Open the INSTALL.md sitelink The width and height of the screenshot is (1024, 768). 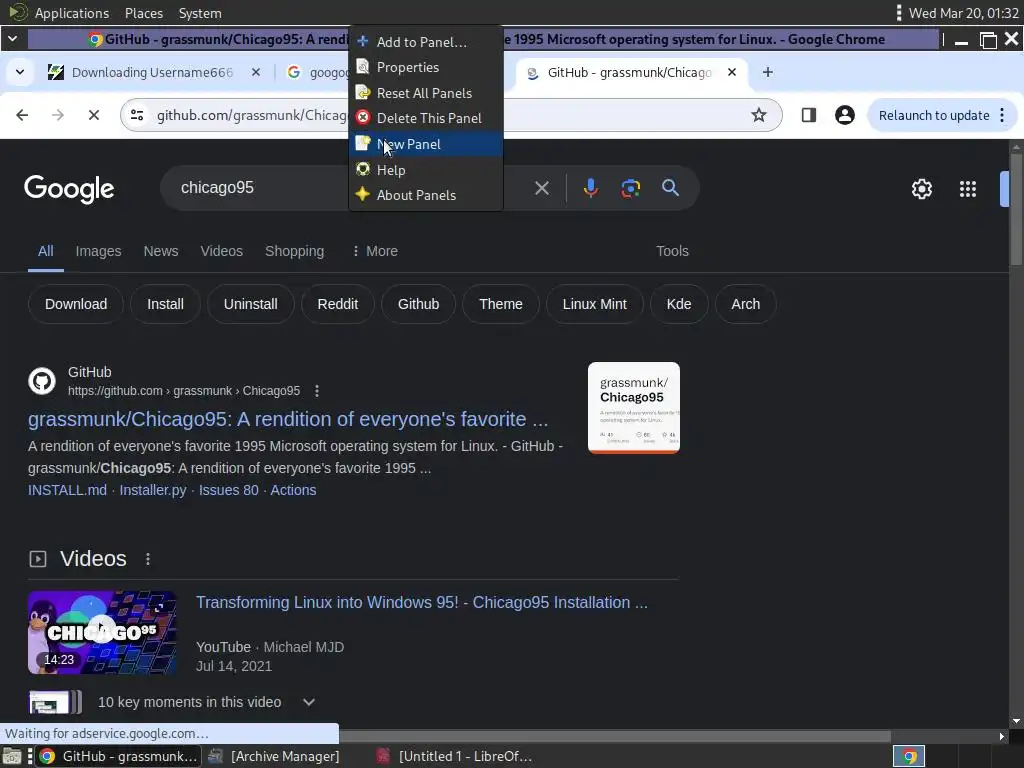pyautogui.click(x=67, y=490)
